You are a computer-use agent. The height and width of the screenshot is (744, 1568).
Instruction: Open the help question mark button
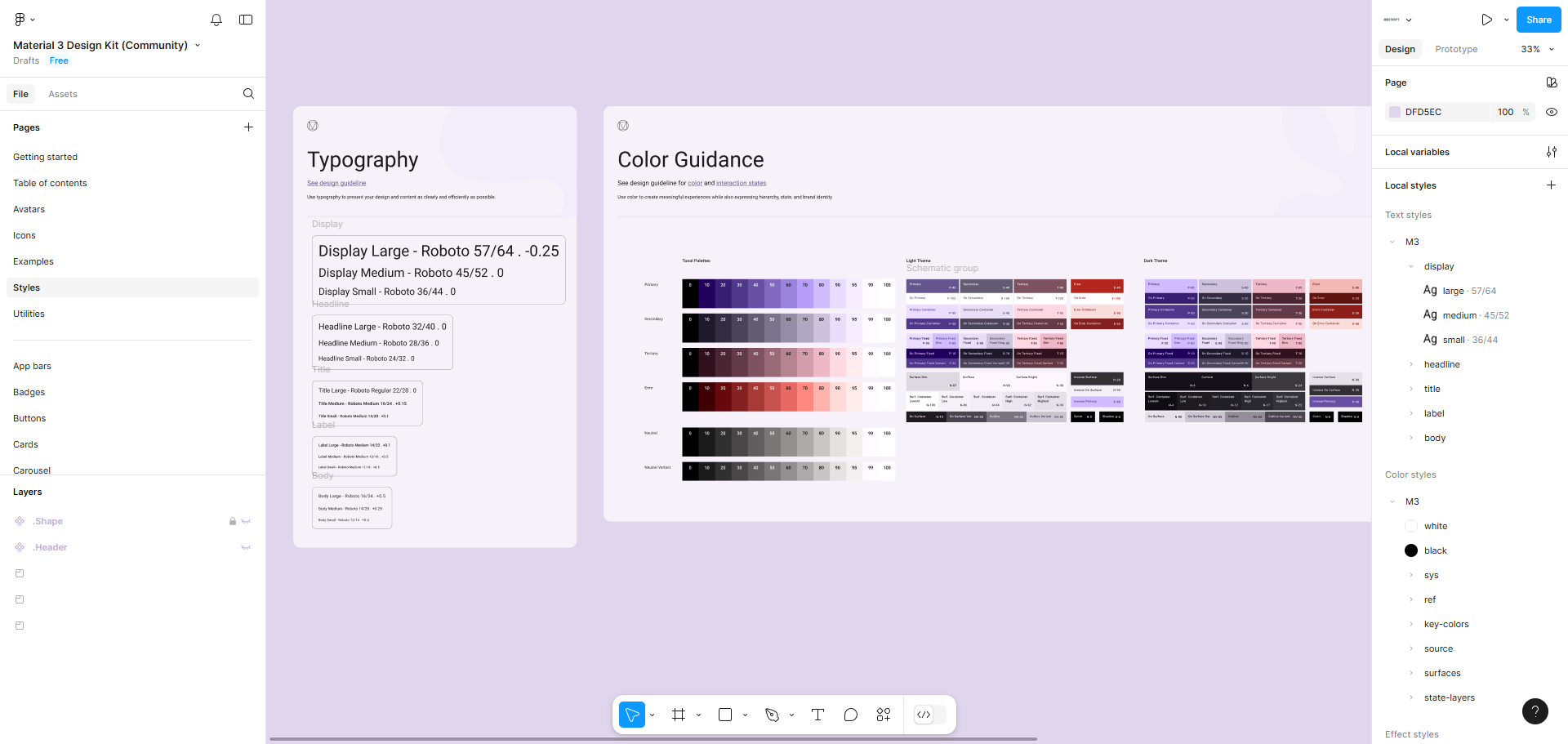pos(1535,711)
